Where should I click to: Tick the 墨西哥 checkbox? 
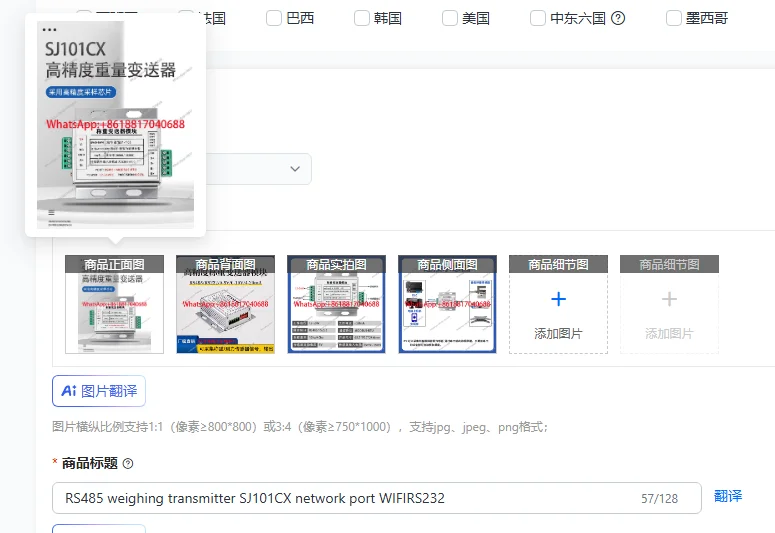pos(674,18)
